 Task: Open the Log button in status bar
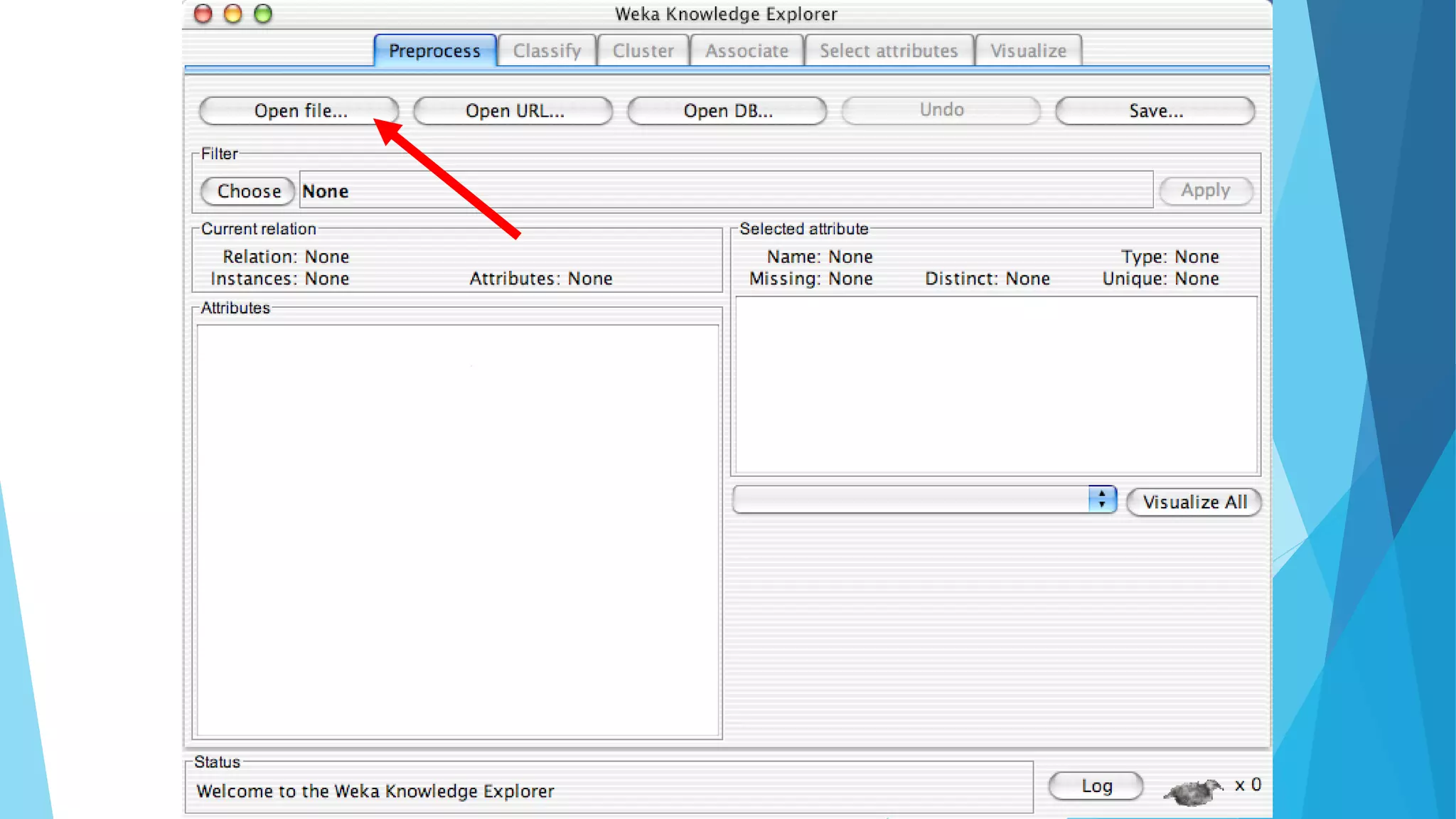click(1096, 786)
